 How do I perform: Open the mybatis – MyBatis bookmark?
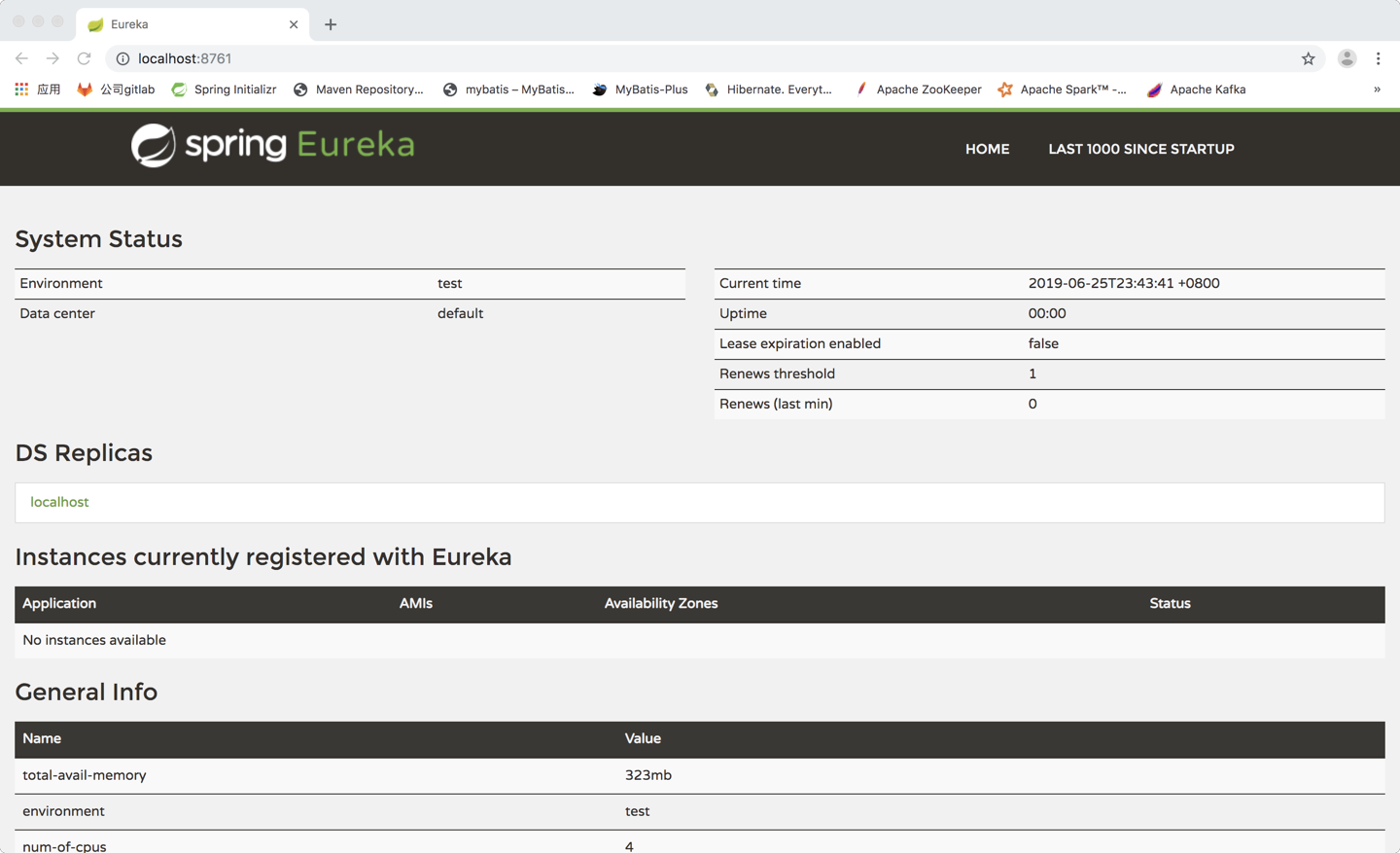tap(508, 89)
